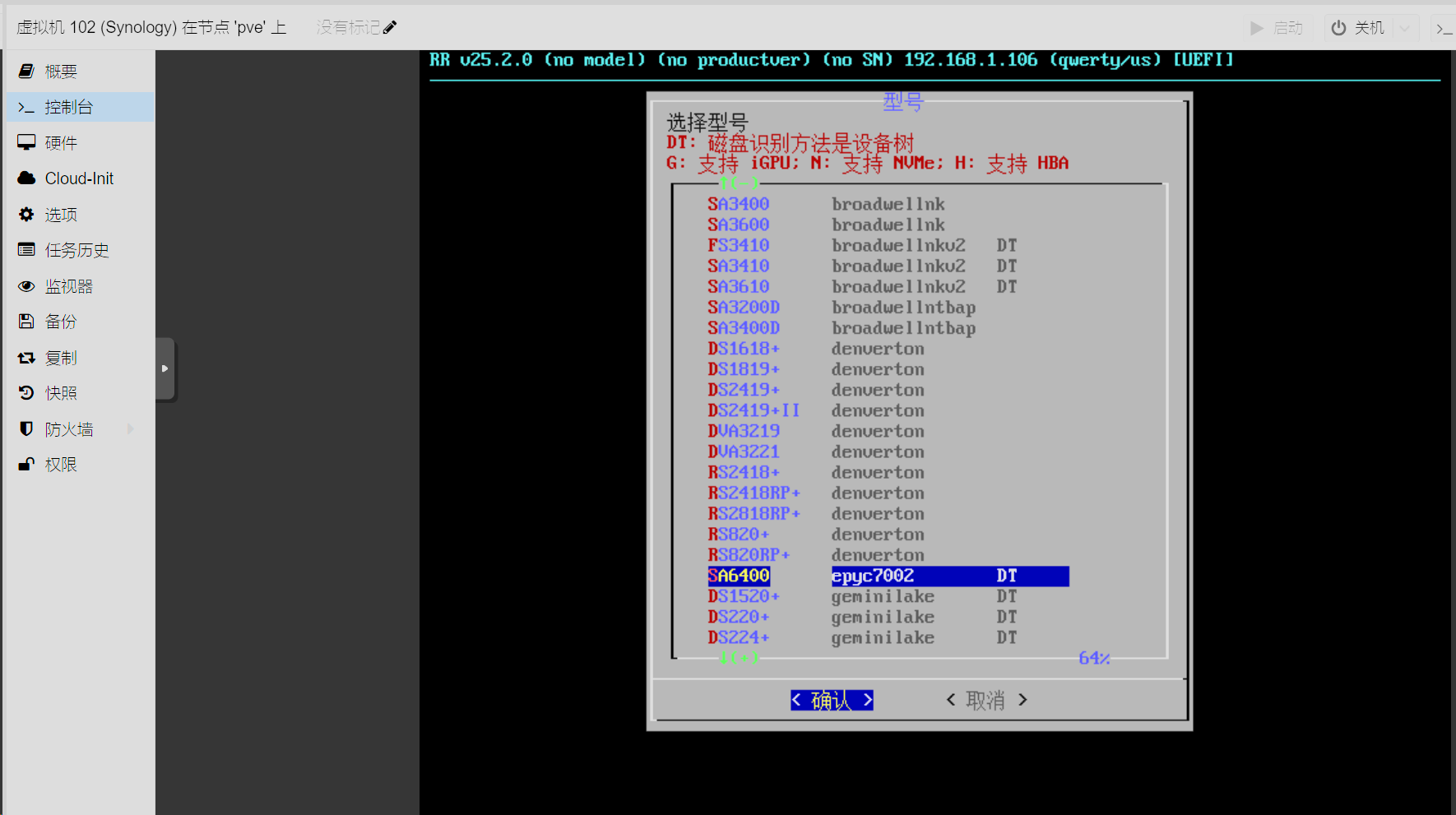Open the Cloud-Init section
This screenshot has height=815, width=1456.
(80, 178)
